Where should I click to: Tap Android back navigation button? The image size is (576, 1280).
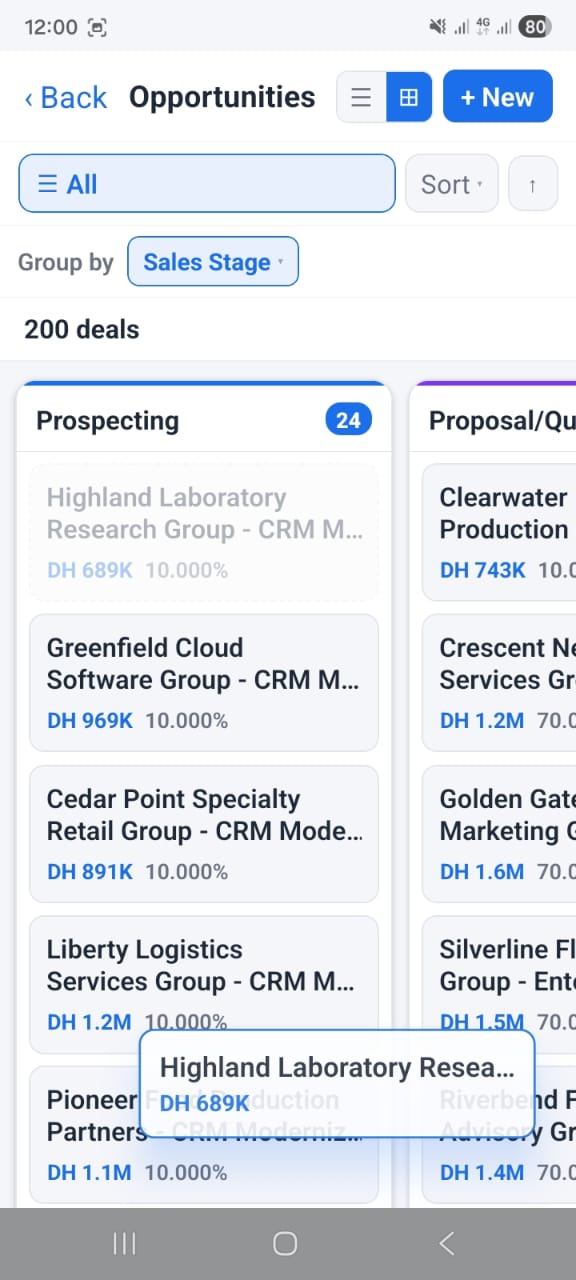[447, 1243]
